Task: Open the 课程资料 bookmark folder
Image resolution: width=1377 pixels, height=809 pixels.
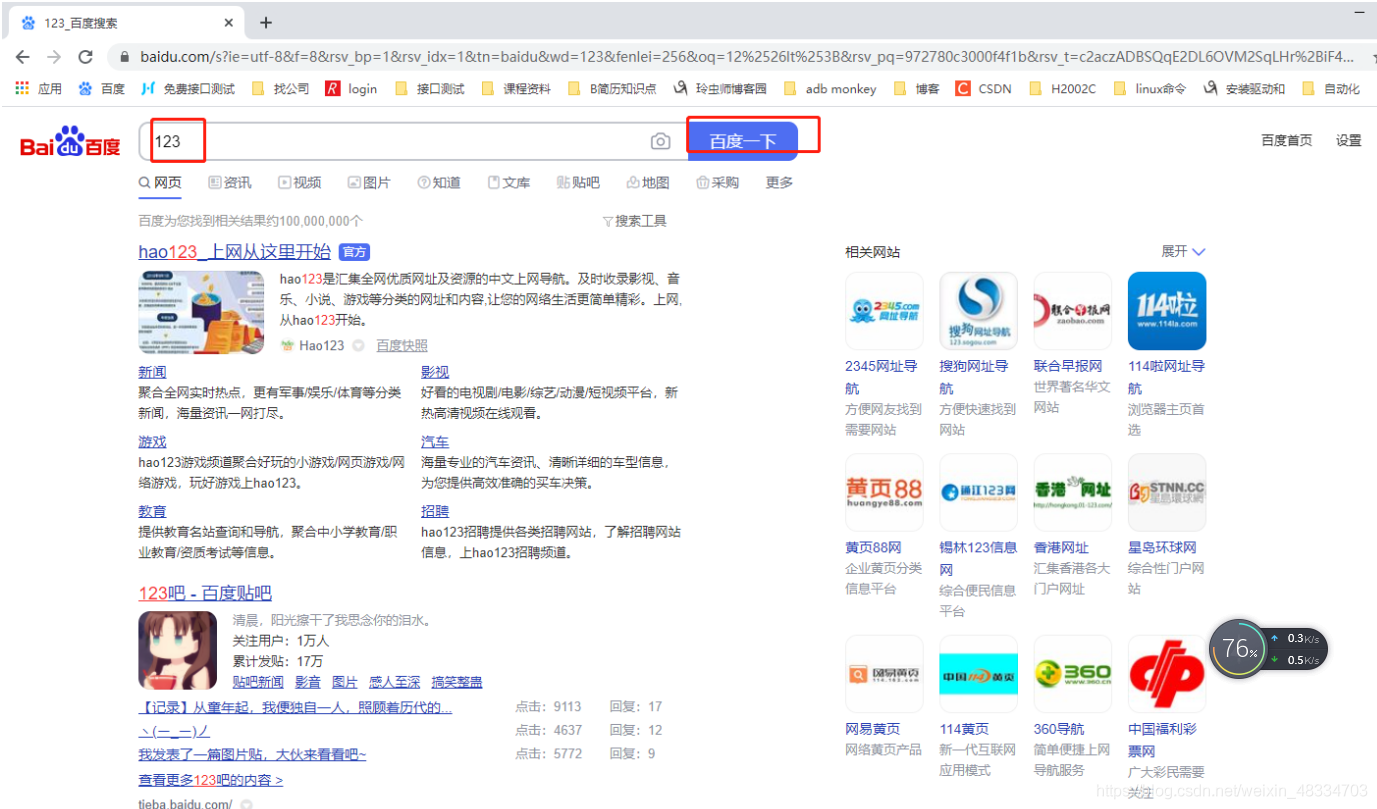Action: coord(516,88)
